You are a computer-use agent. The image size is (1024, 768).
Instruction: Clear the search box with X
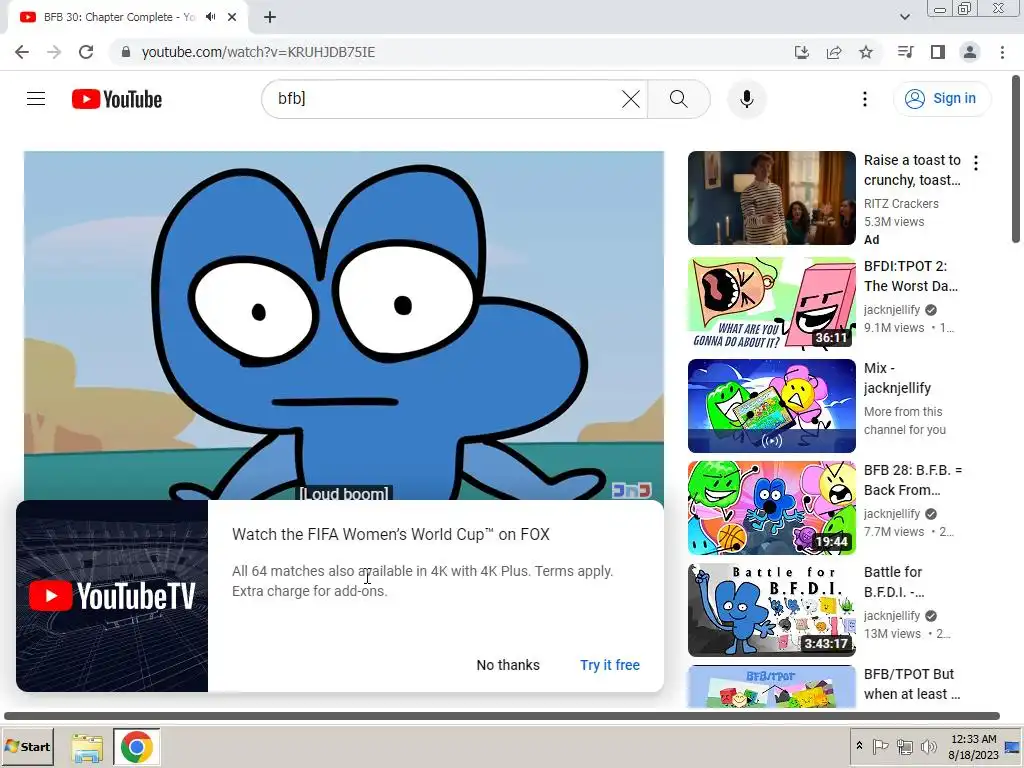point(631,99)
